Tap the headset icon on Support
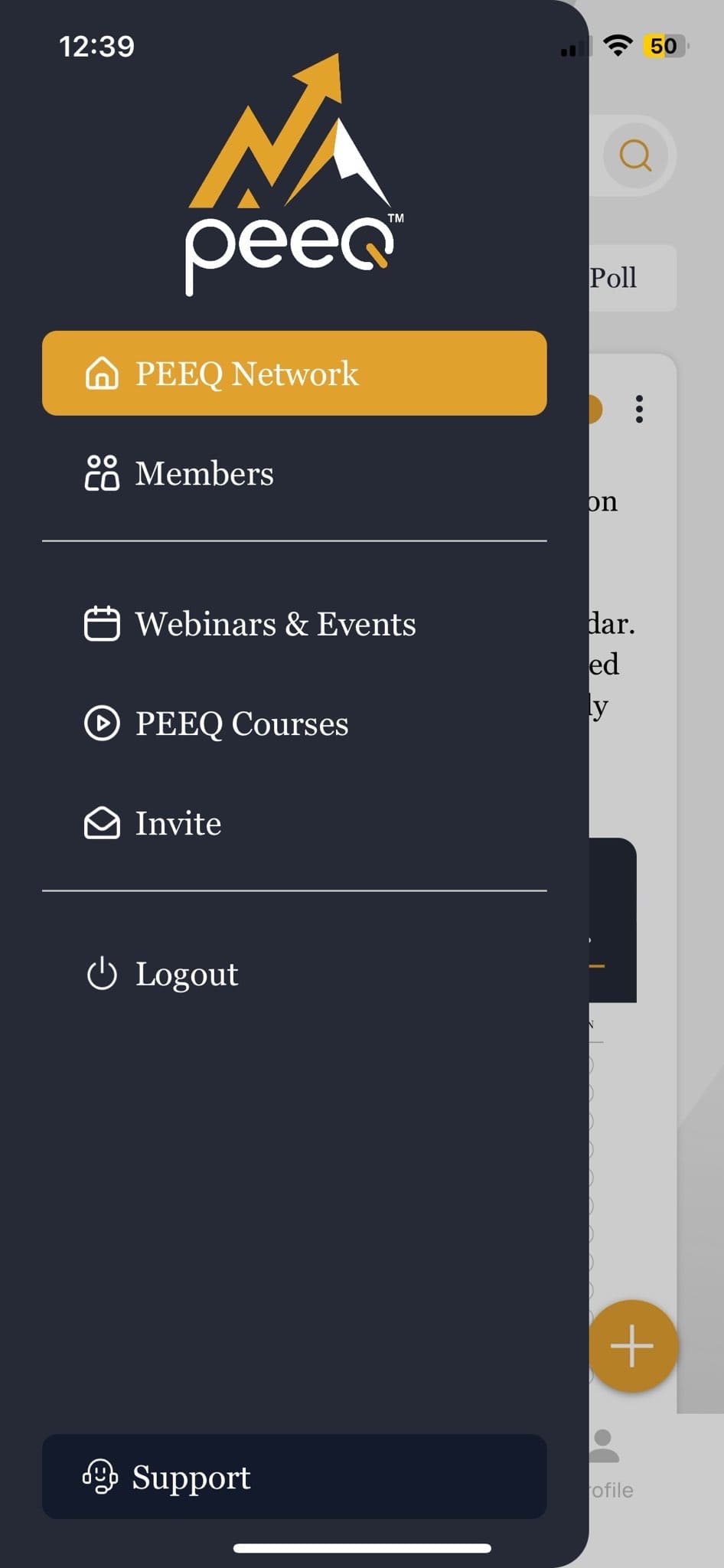 click(x=100, y=1477)
